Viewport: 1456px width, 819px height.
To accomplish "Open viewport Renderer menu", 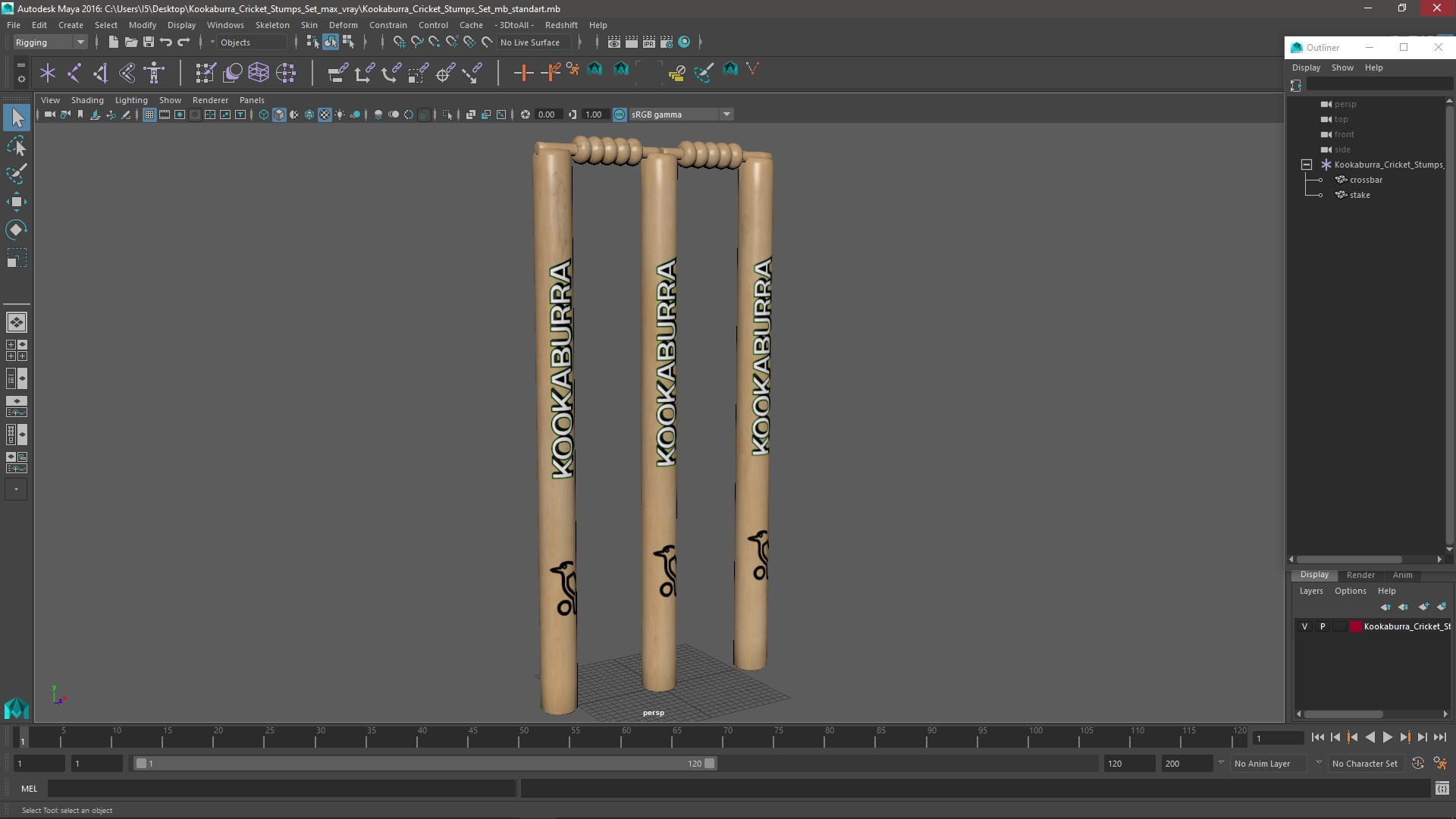I will [x=210, y=100].
